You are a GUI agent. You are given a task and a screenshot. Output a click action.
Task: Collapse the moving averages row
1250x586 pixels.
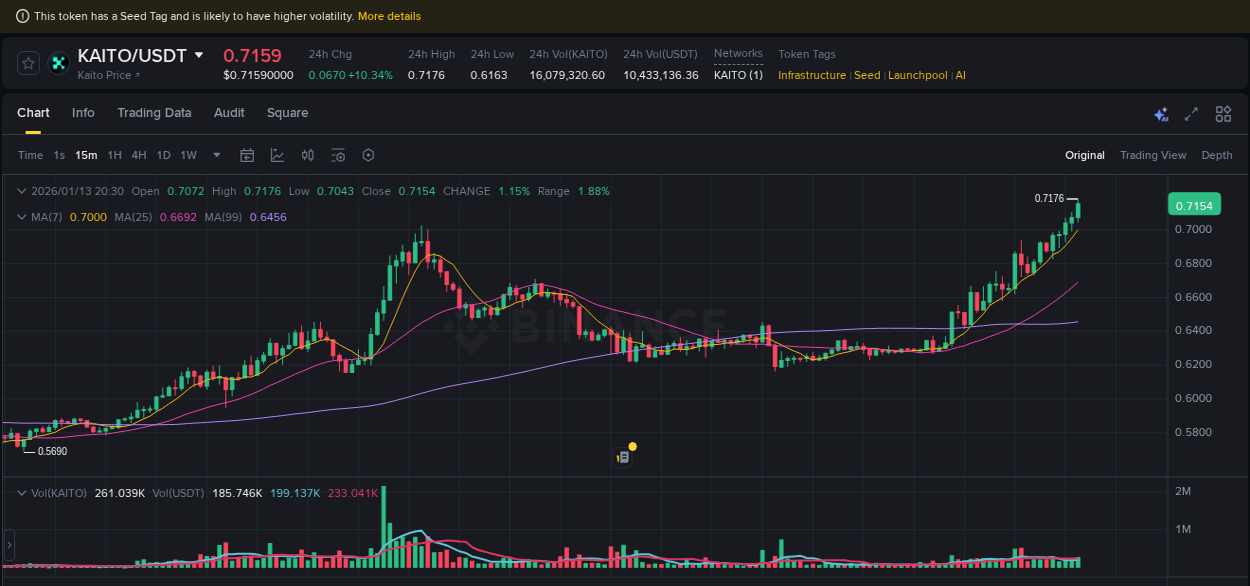click(x=22, y=216)
